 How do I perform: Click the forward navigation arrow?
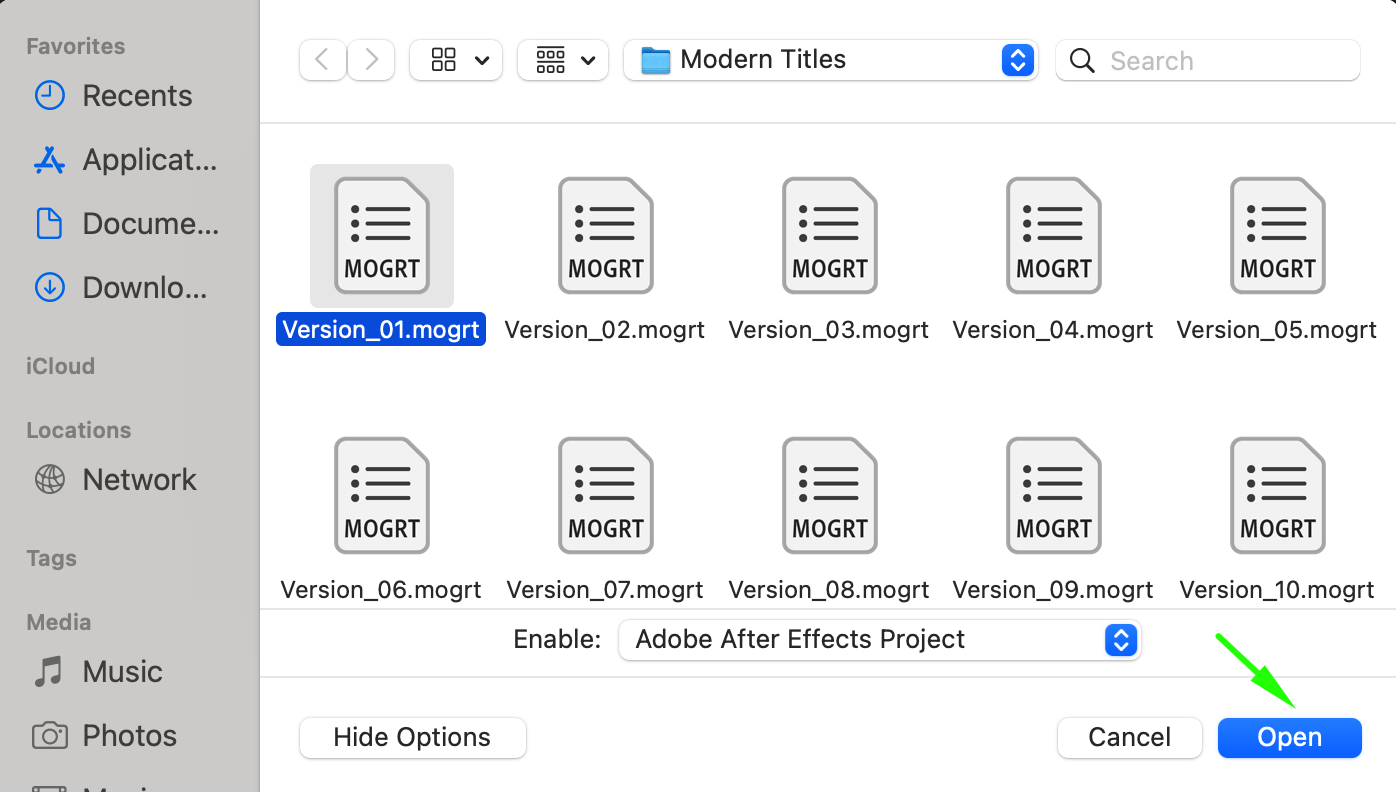[x=371, y=60]
